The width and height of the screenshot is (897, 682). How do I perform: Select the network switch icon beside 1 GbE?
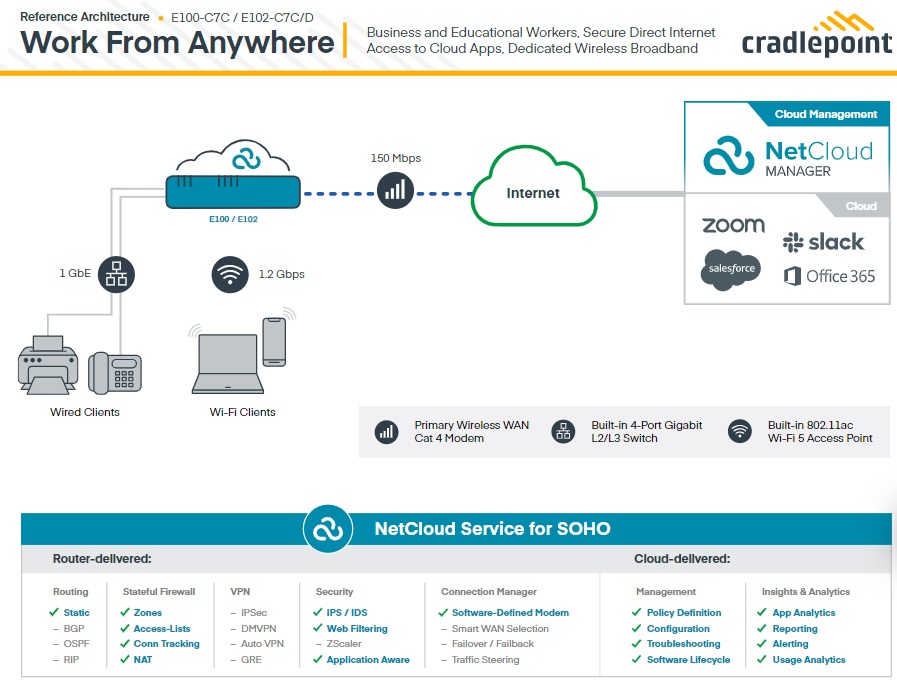pos(116,274)
